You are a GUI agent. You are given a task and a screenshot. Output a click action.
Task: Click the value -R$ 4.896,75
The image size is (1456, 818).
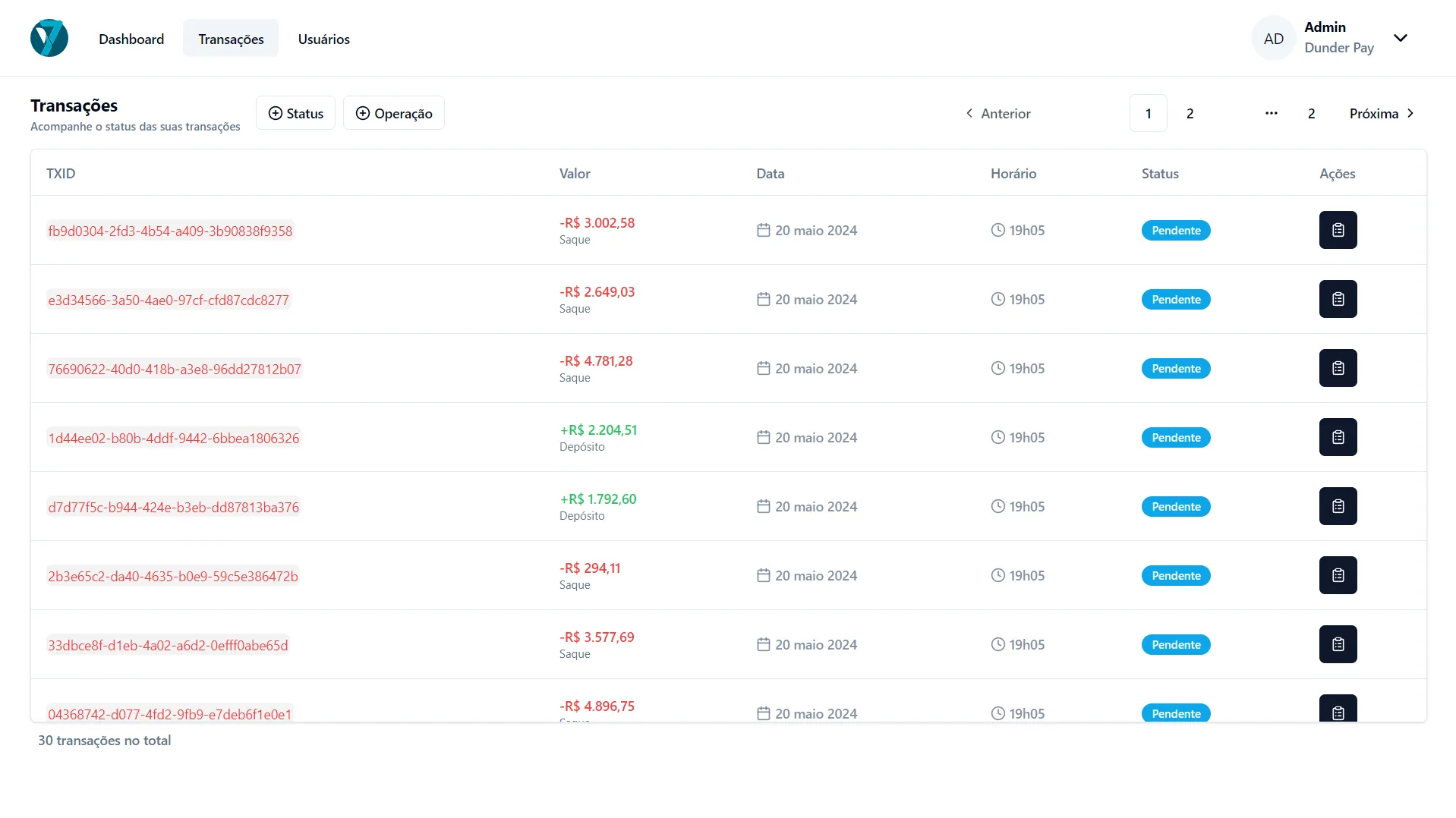(x=597, y=706)
